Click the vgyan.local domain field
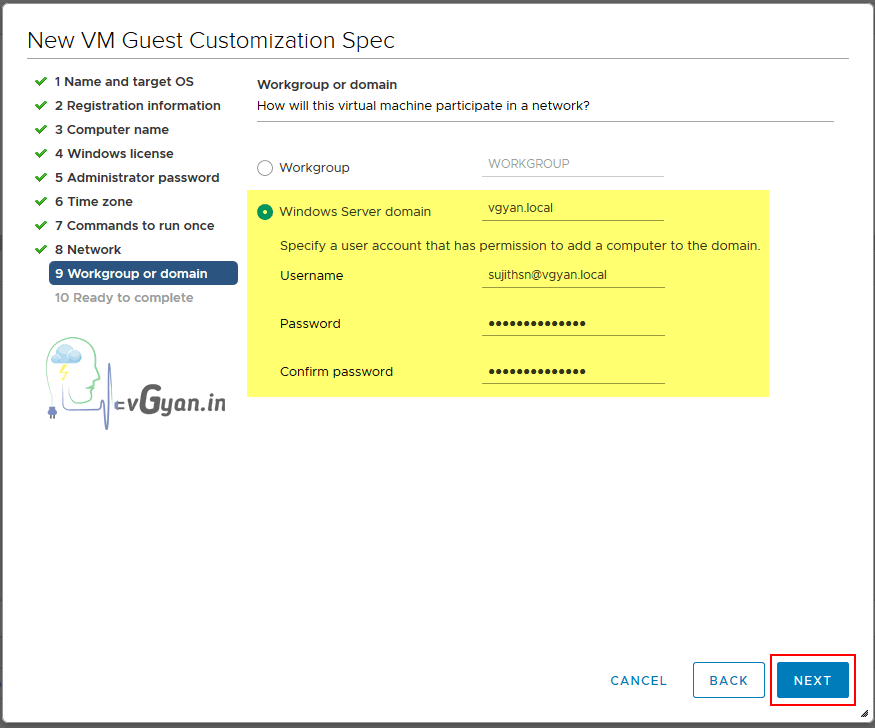This screenshot has height=728, width=875. pyautogui.click(x=572, y=208)
